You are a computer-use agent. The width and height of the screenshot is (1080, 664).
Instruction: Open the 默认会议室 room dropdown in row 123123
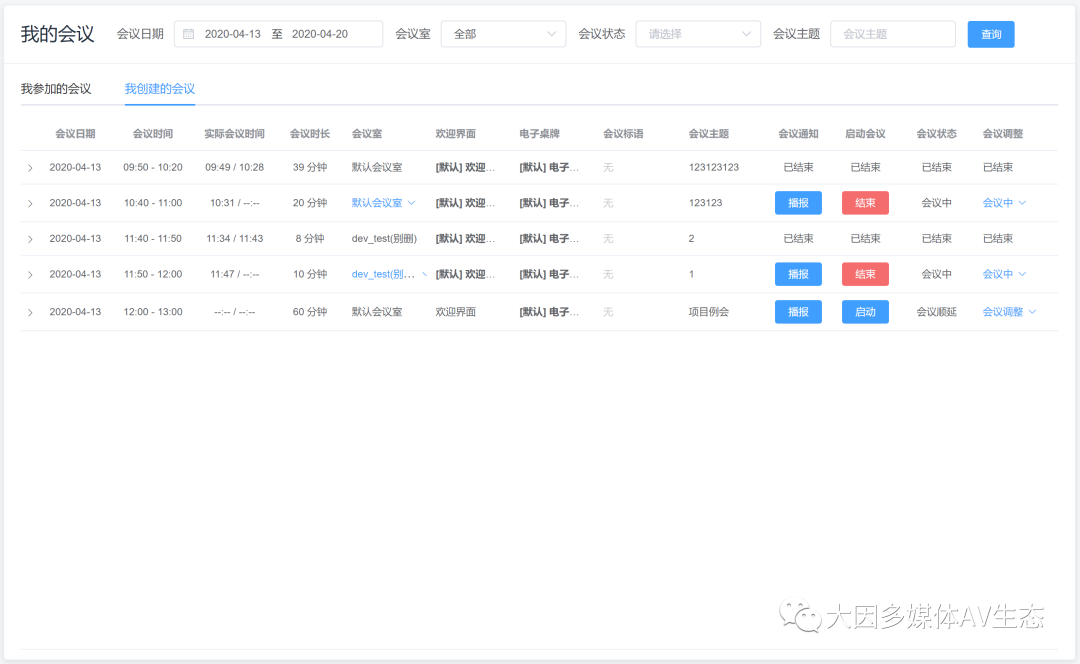click(x=381, y=202)
